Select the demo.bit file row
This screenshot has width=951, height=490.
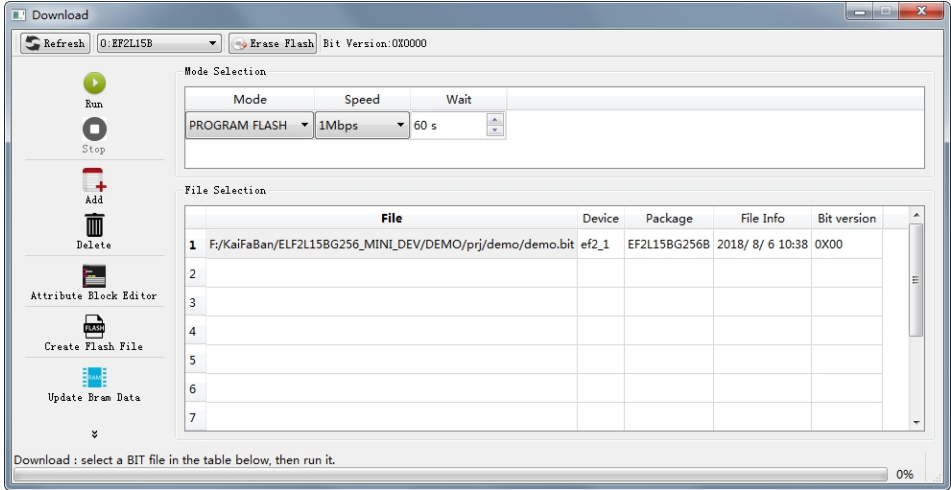pos(391,245)
